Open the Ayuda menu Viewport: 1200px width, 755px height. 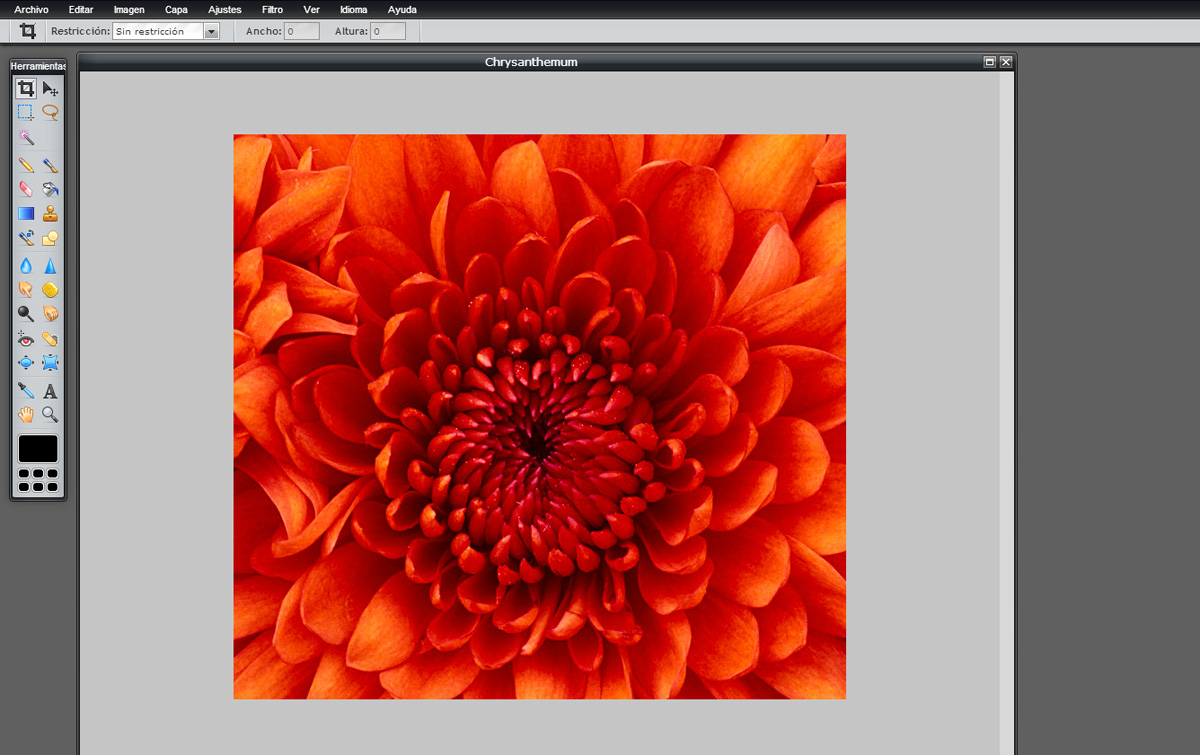click(402, 9)
